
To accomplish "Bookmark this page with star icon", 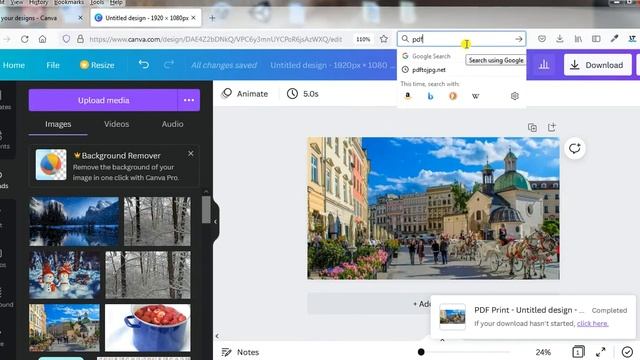I will (384, 39).
